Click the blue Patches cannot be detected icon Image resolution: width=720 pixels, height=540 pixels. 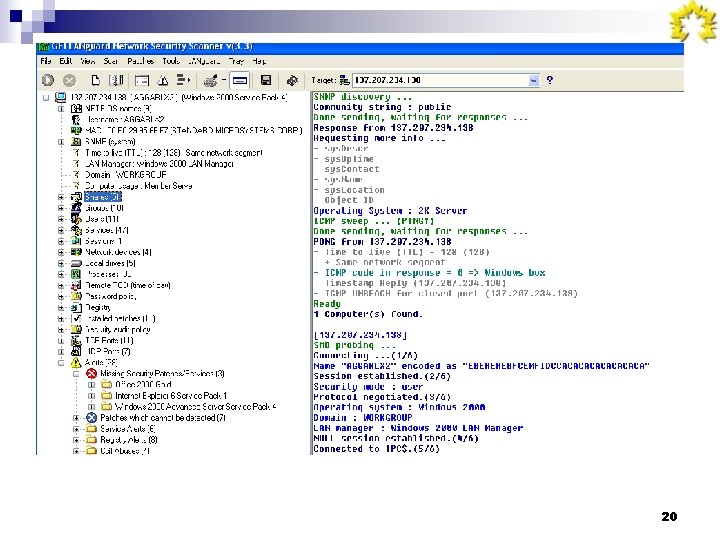tap(91, 417)
